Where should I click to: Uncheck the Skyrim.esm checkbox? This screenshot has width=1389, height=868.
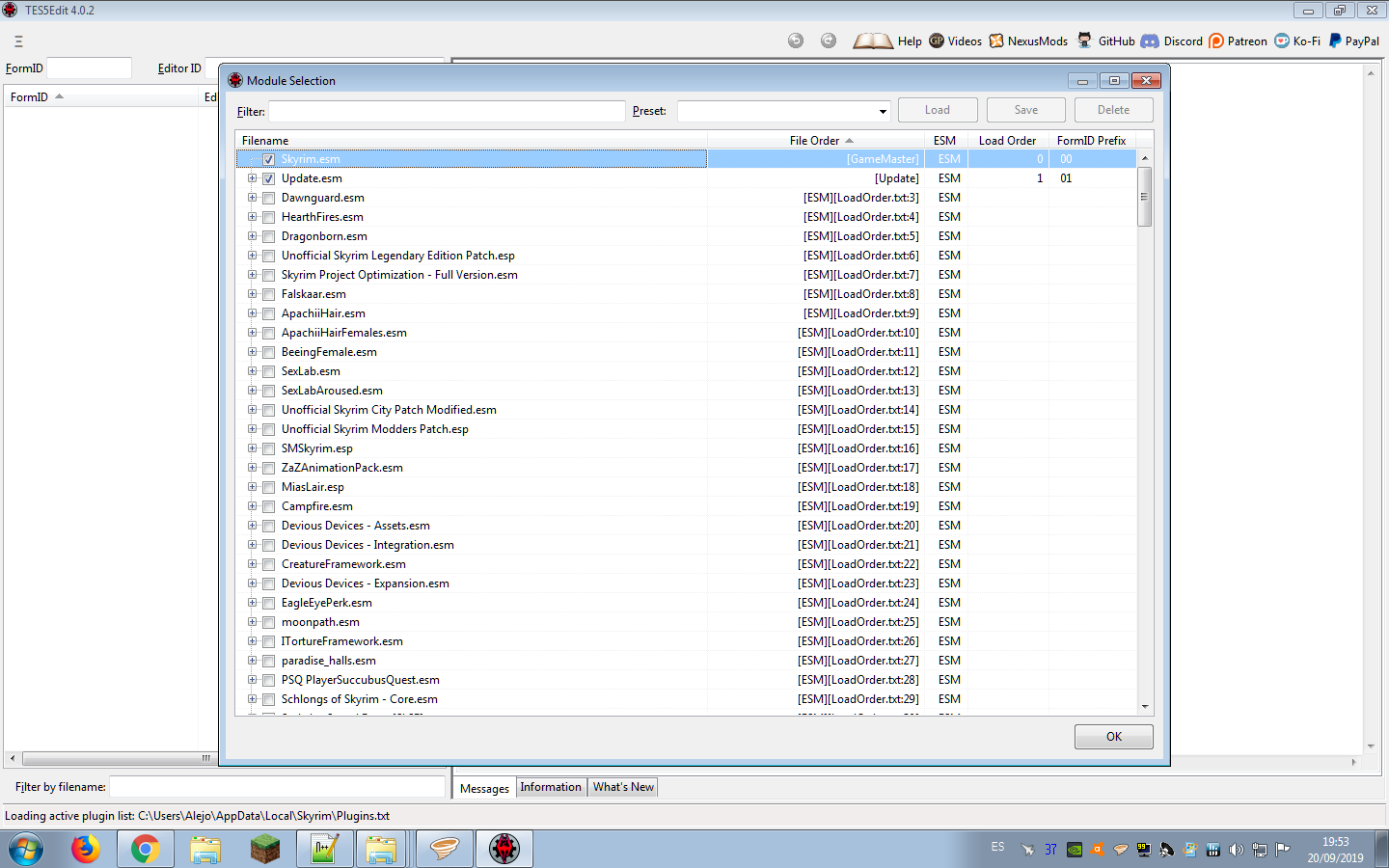[269, 160]
